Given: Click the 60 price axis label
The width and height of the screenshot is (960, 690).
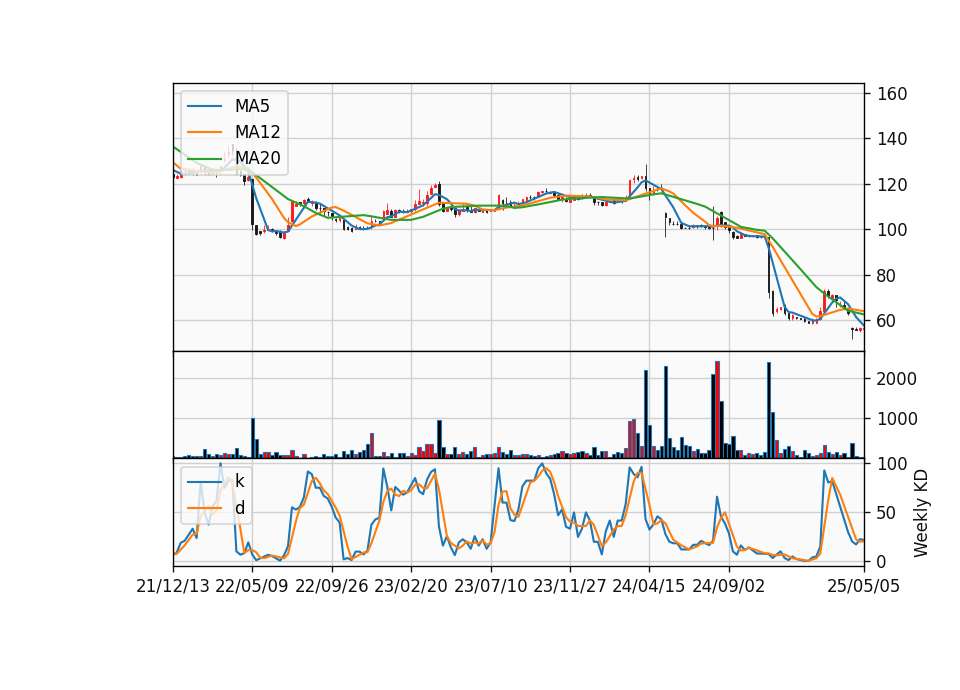Looking at the screenshot, I should (887, 321).
